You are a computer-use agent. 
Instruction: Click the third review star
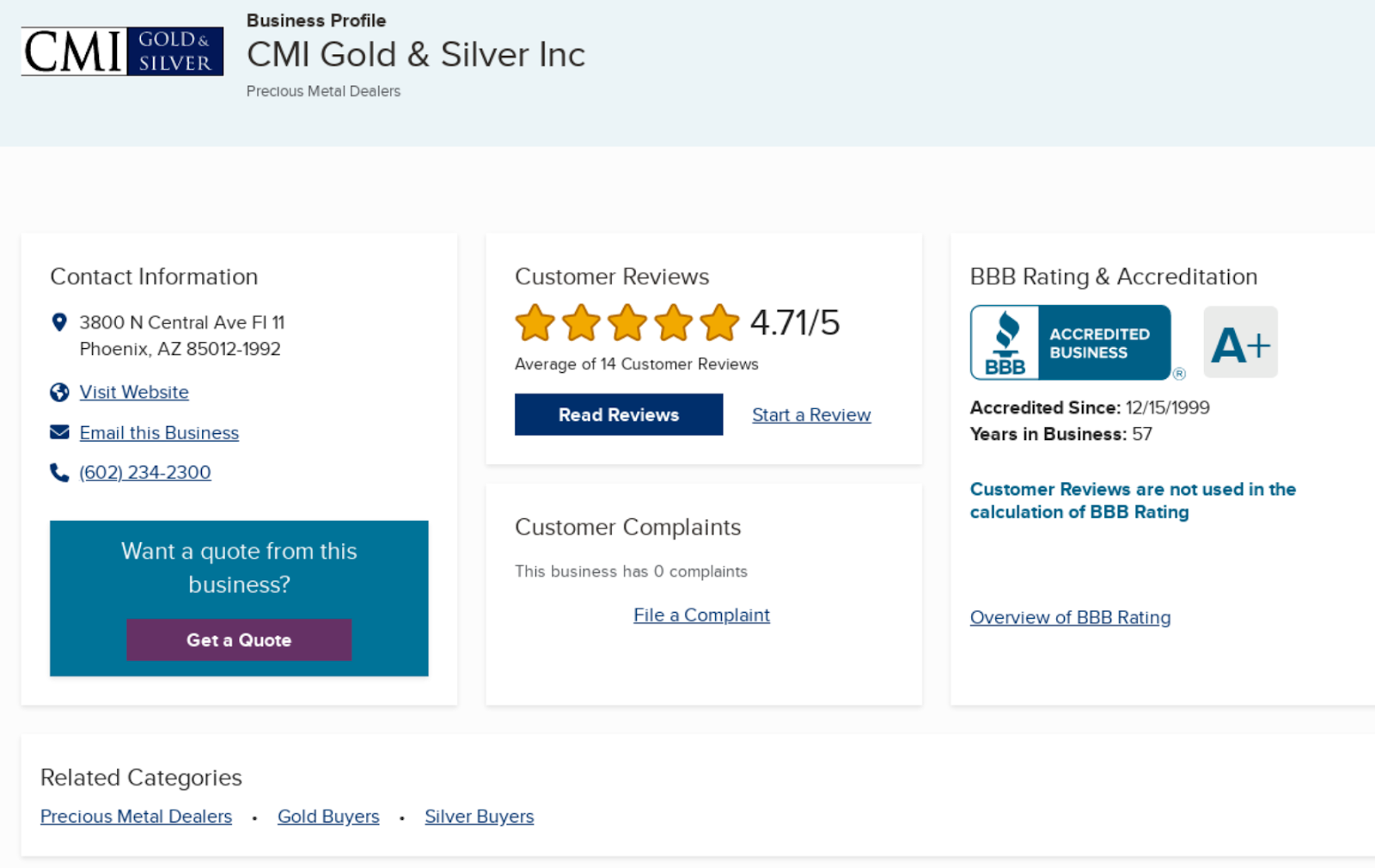[627, 323]
